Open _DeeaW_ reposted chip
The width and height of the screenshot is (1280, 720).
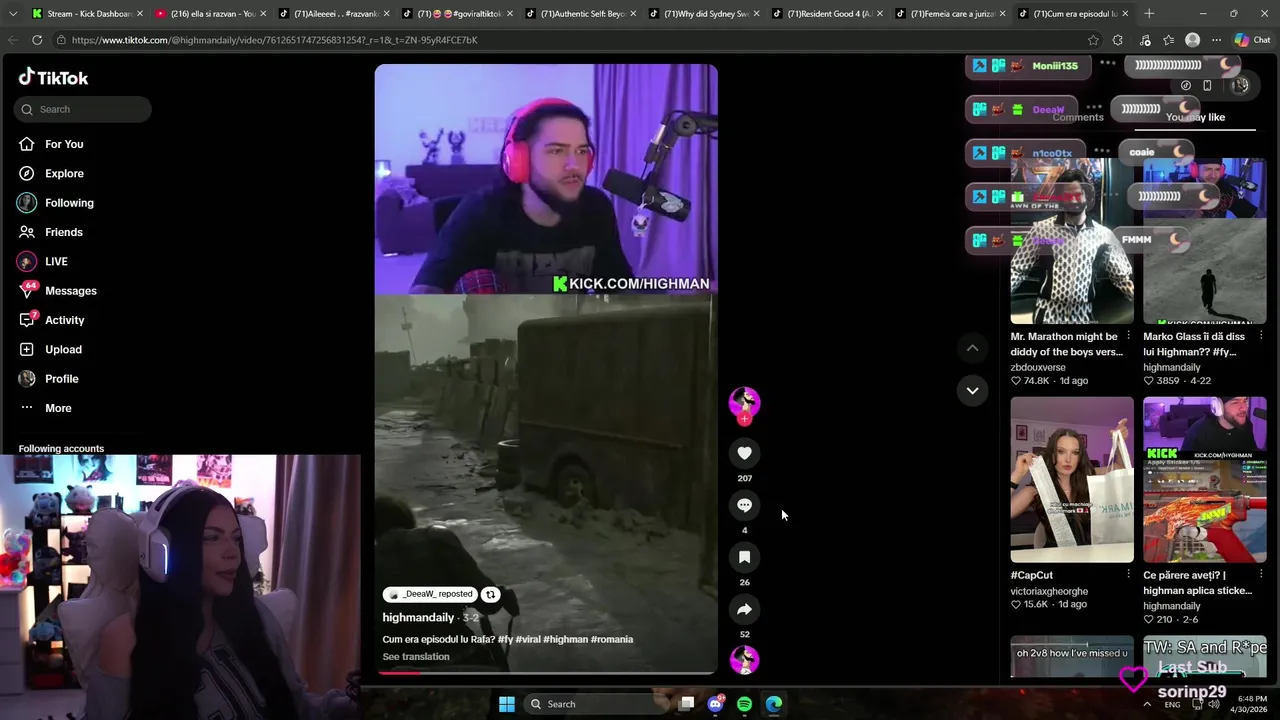tap(430, 594)
